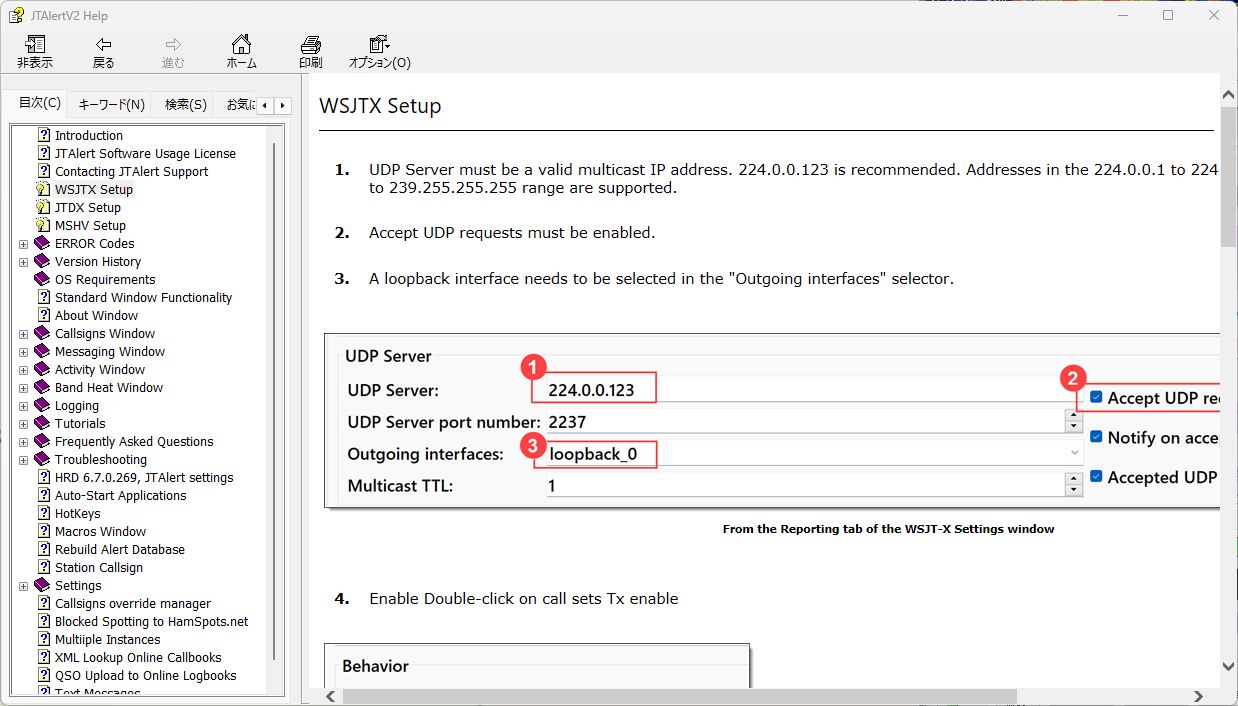Viewport: 1238px width, 706px height.
Task: Click the Settings book icon
Action: coord(42,585)
